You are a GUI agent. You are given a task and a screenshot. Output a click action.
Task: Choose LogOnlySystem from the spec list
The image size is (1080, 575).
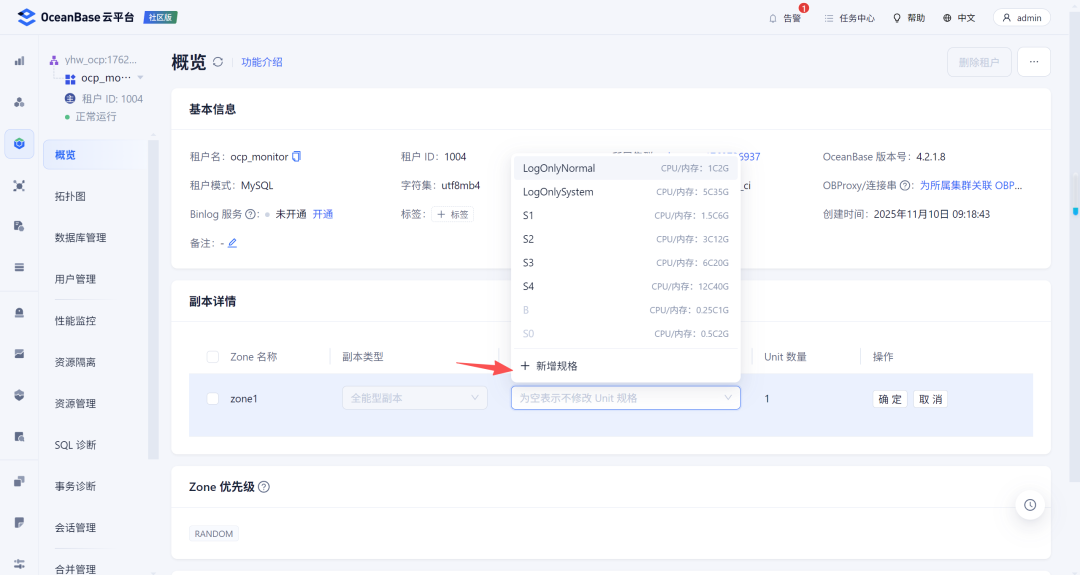tap(625, 192)
